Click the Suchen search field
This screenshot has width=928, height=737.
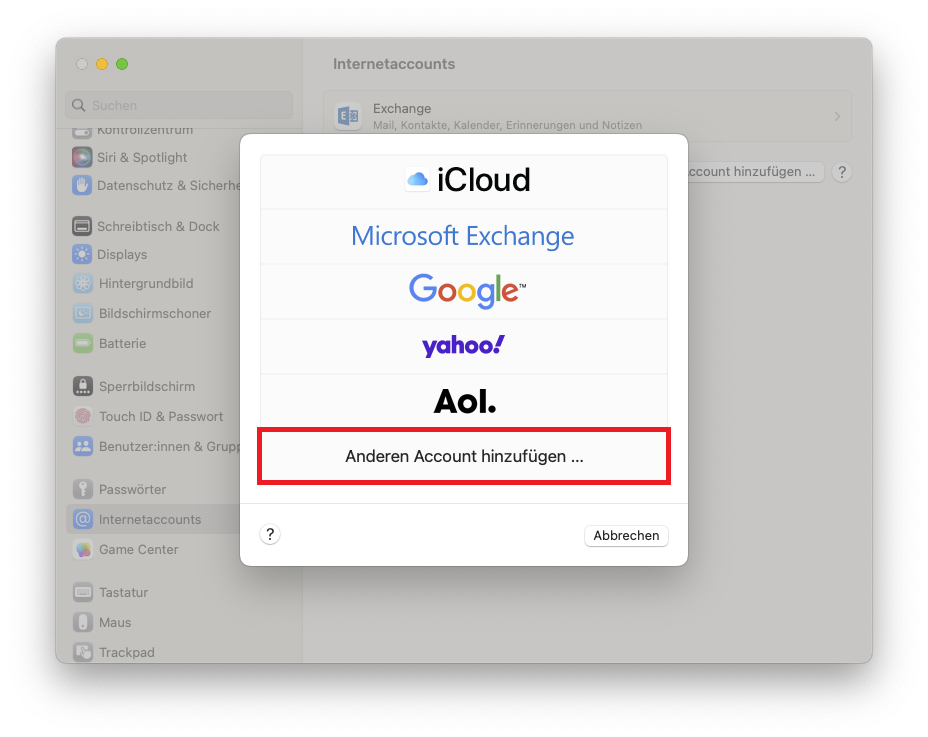(x=178, y=105)
